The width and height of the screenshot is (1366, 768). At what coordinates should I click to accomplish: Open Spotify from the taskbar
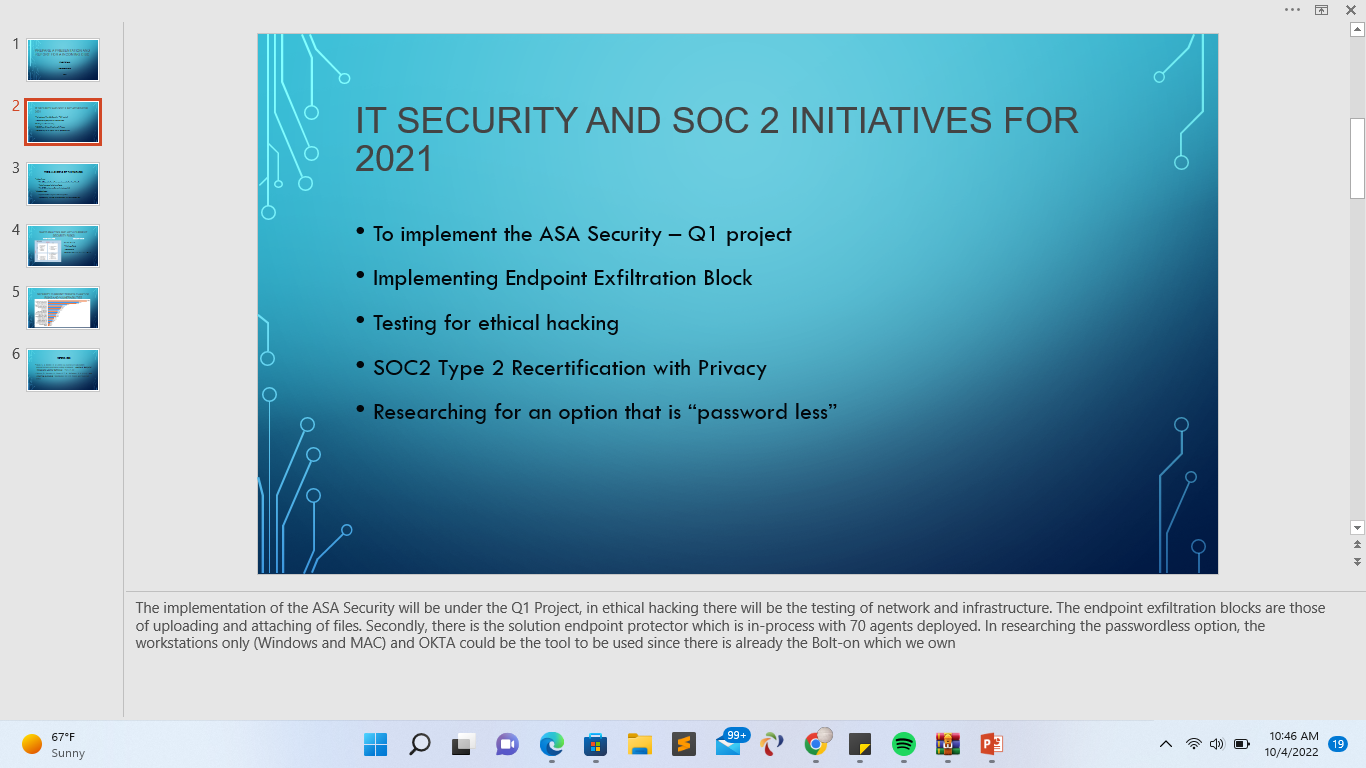click(902, 744)
